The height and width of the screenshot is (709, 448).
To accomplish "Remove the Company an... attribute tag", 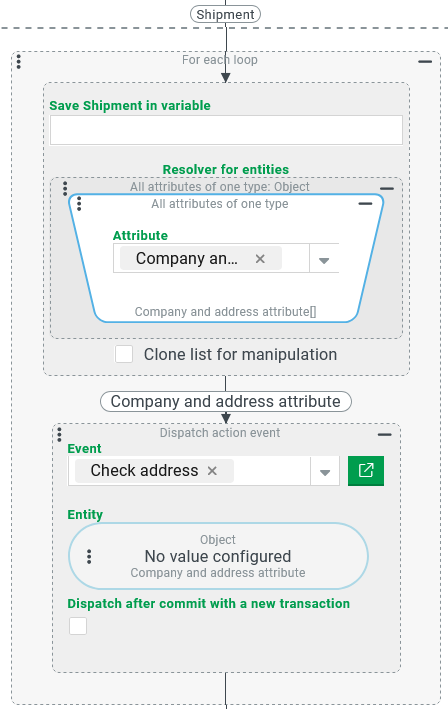I will (260, 259).
